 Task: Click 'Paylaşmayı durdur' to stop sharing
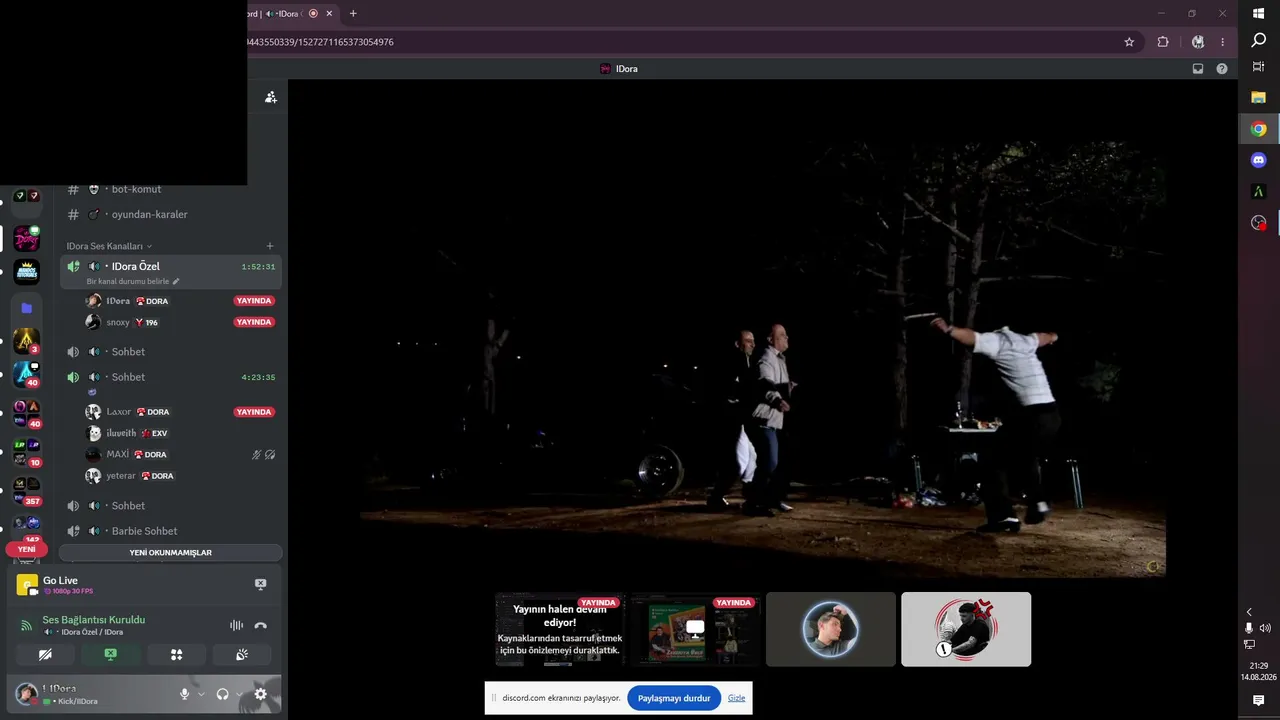[x=674, y=698]
